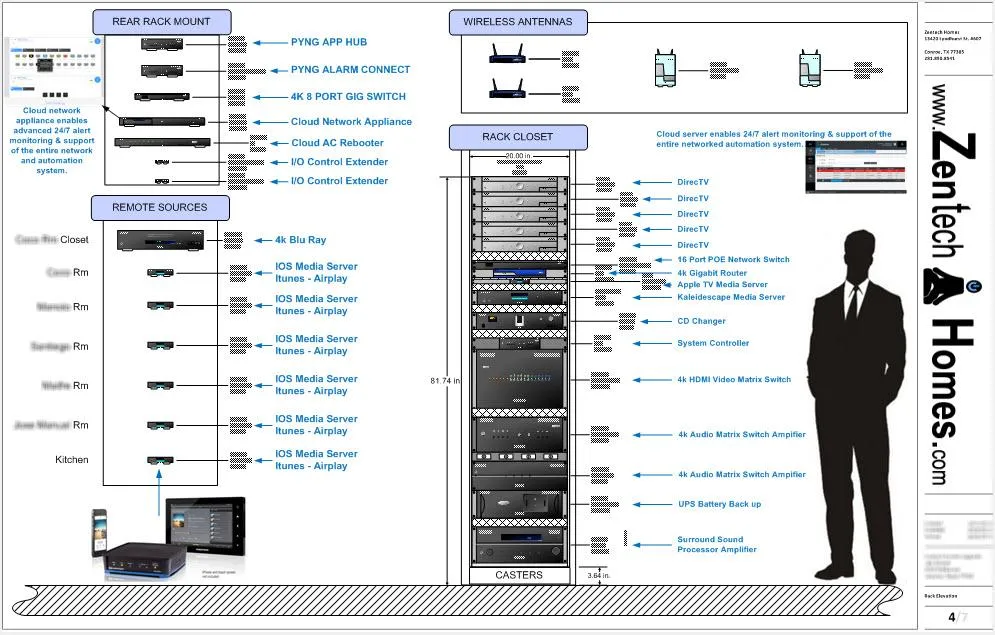Click the cloud server alert monitoring description text

pyautogui.click(x=774, y=139)
